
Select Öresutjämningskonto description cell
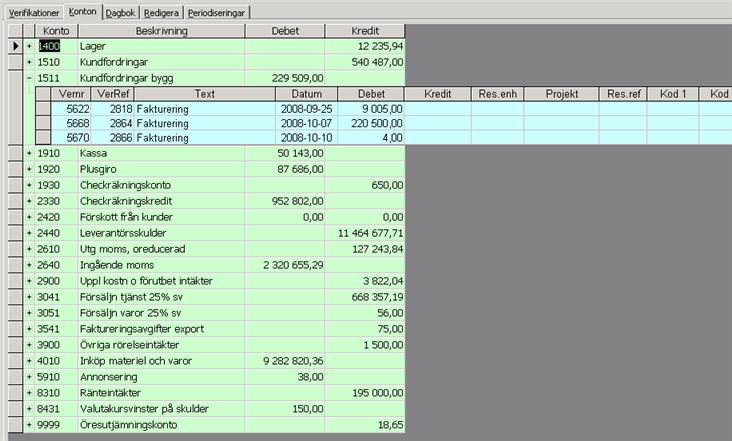162,425
